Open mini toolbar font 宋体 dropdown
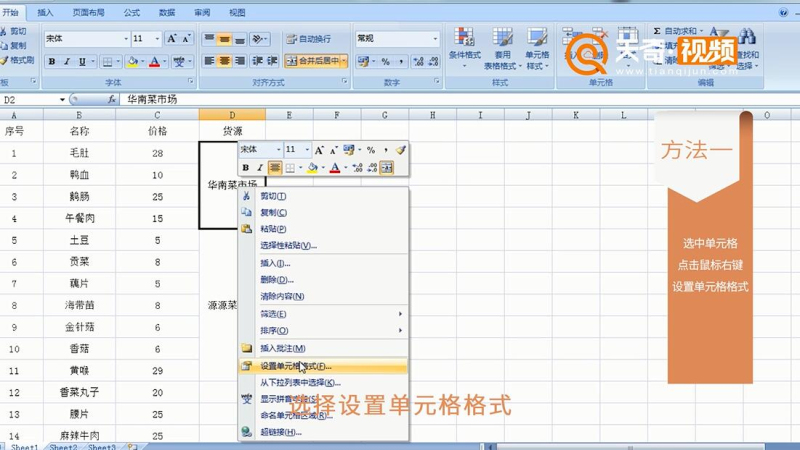The image size is (800, 450). (x=279, y=149)
